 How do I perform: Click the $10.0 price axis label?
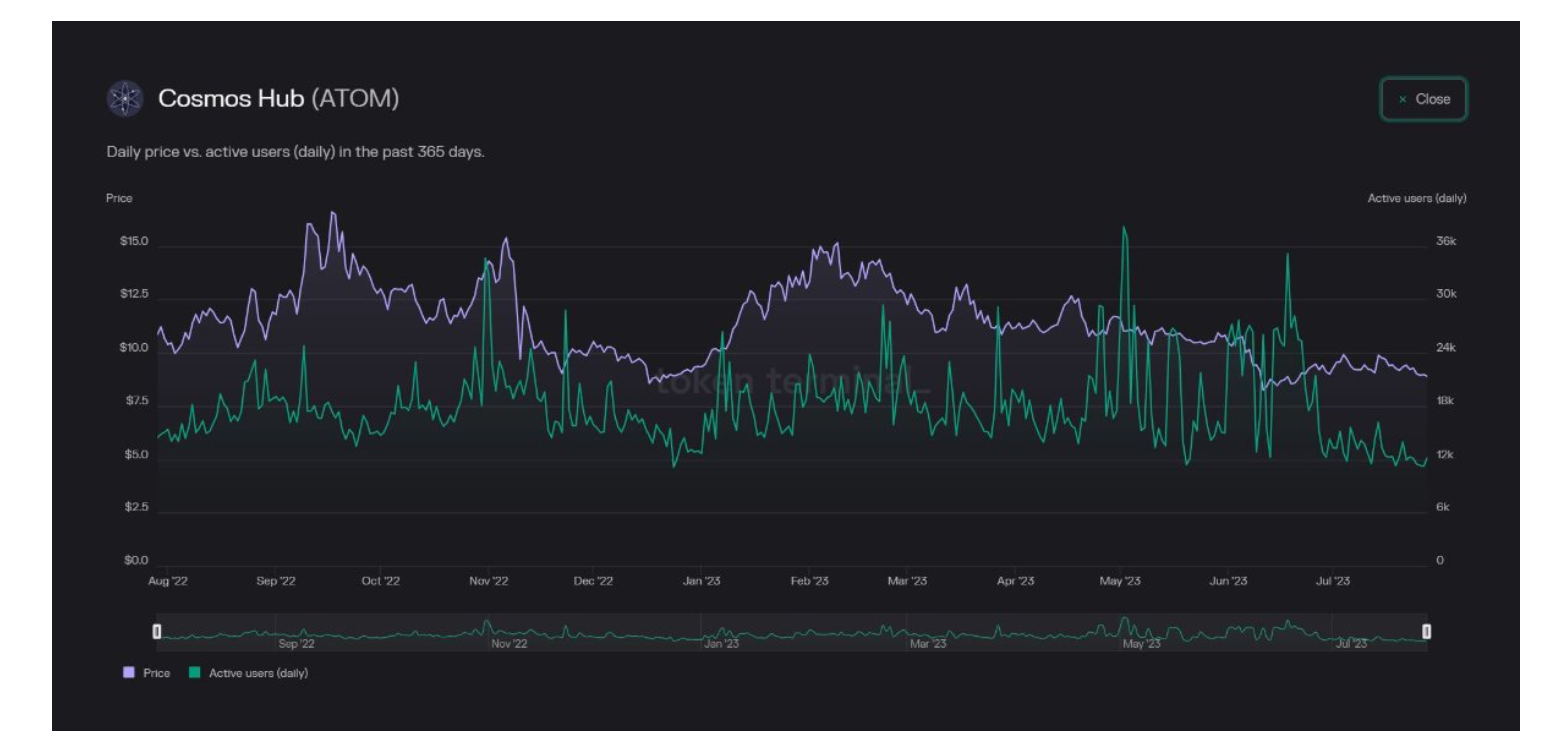133,348
